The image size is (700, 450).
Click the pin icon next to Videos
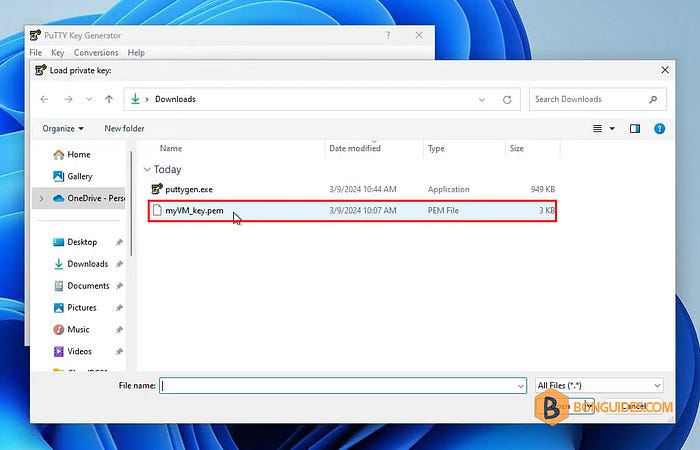click(x=119, y=352)
